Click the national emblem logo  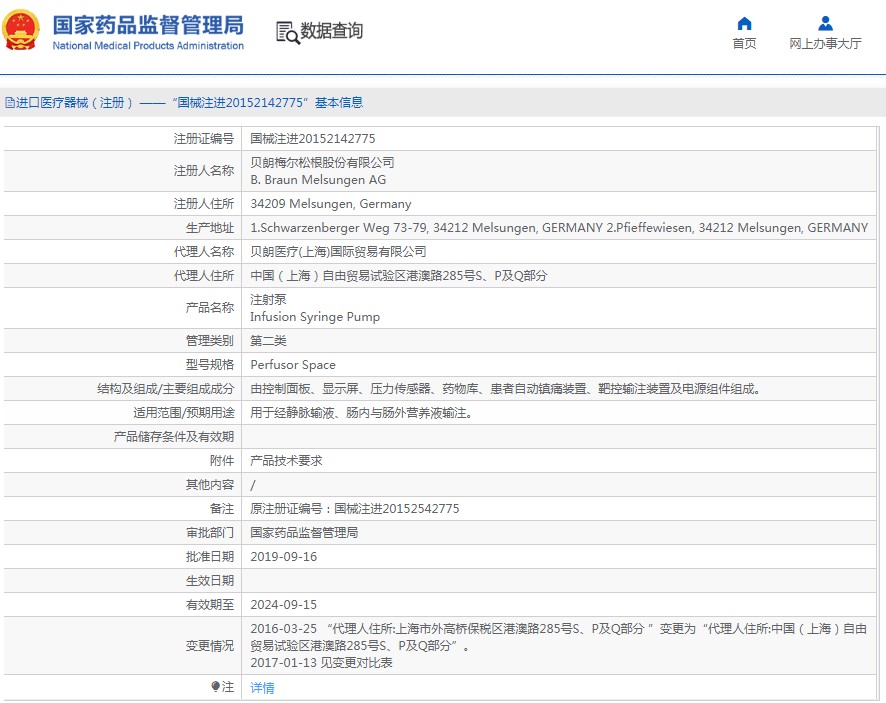coord(21,31)
